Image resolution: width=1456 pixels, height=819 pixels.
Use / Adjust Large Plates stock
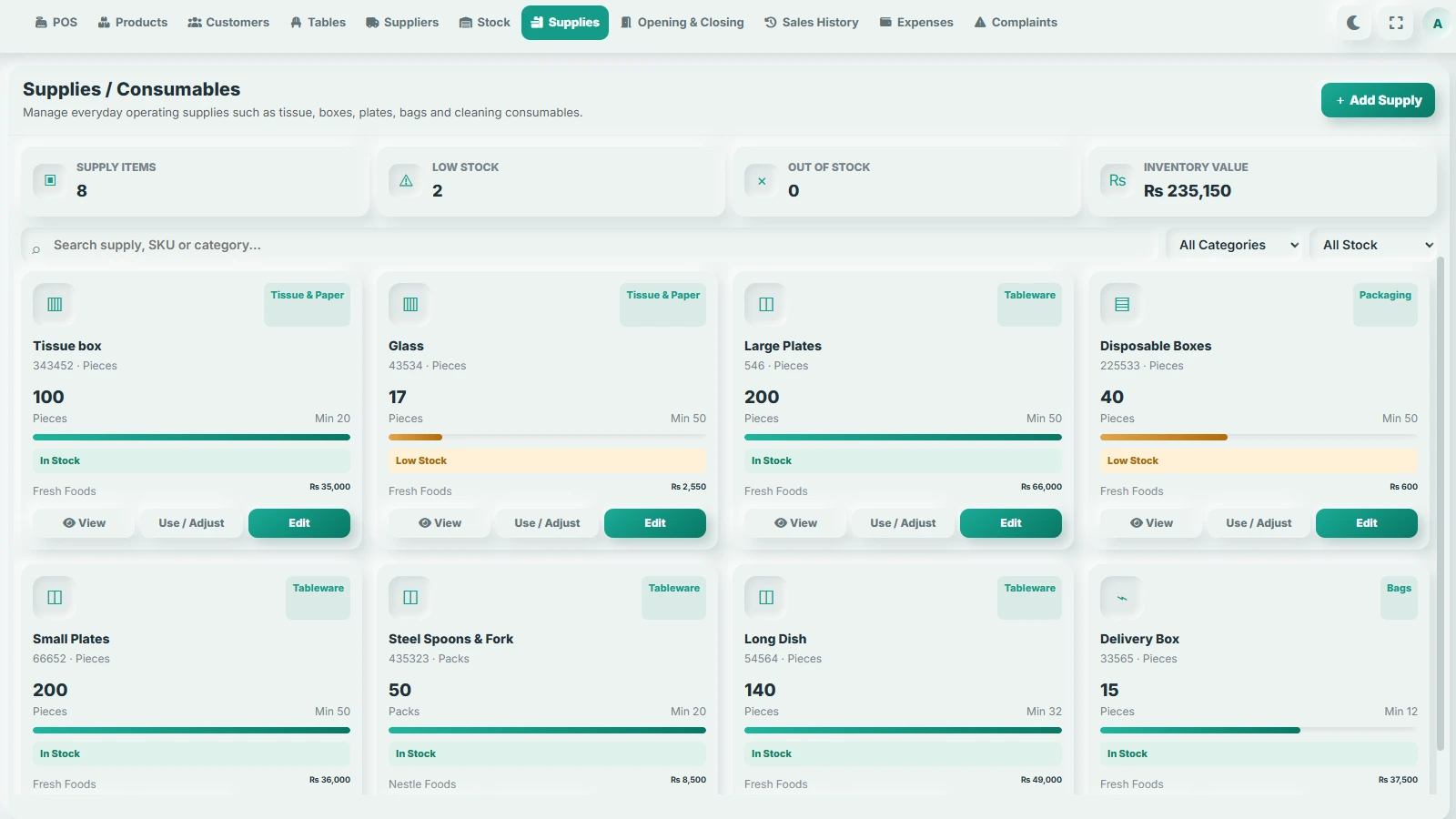903,523
